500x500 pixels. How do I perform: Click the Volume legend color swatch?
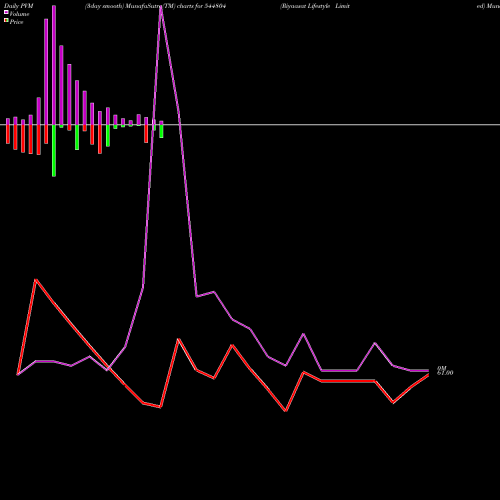[x=6, y=12]
